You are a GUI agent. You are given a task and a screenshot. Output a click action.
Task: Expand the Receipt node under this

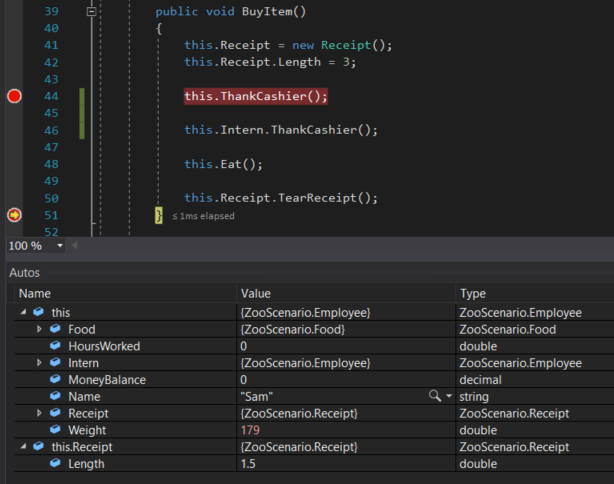tap(39, 413)
